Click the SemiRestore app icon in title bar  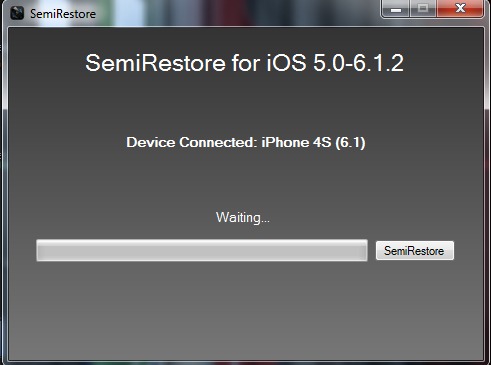click(x=17, y=13)
